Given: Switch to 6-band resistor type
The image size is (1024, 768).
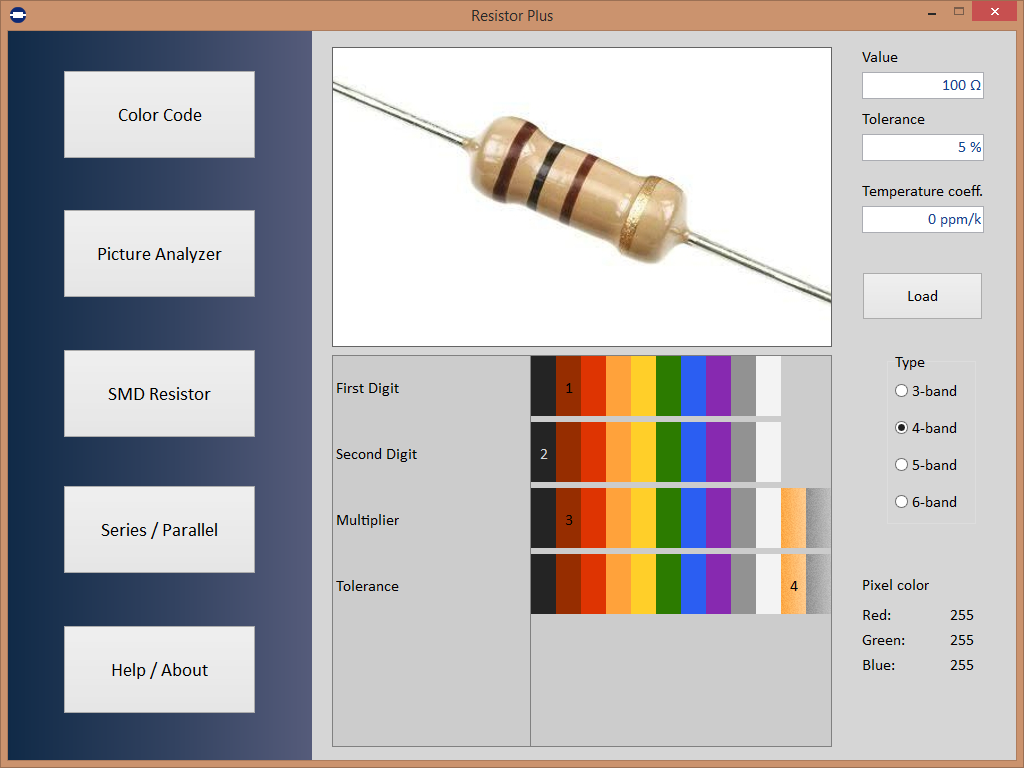Looking at the screenshot, I should pyautogui.click(x=925, y=502).
